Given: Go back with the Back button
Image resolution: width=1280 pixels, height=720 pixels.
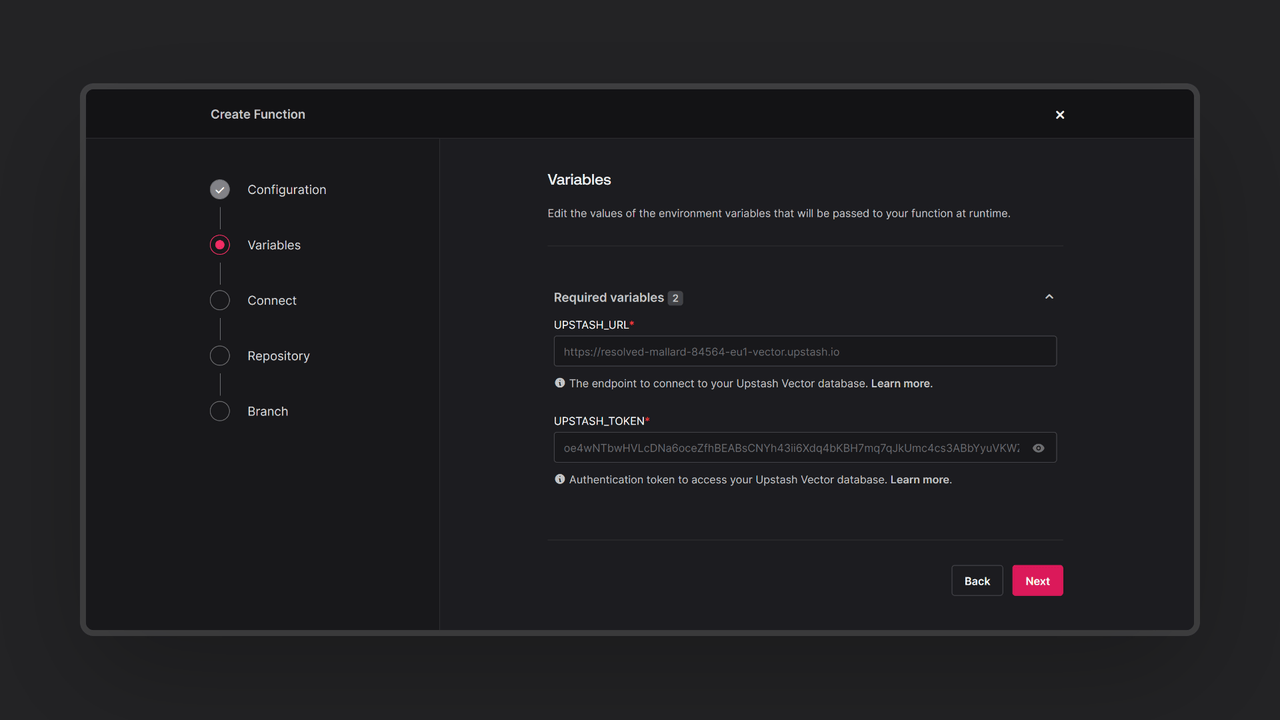Looking at the screenshot, I should [977, 581].
